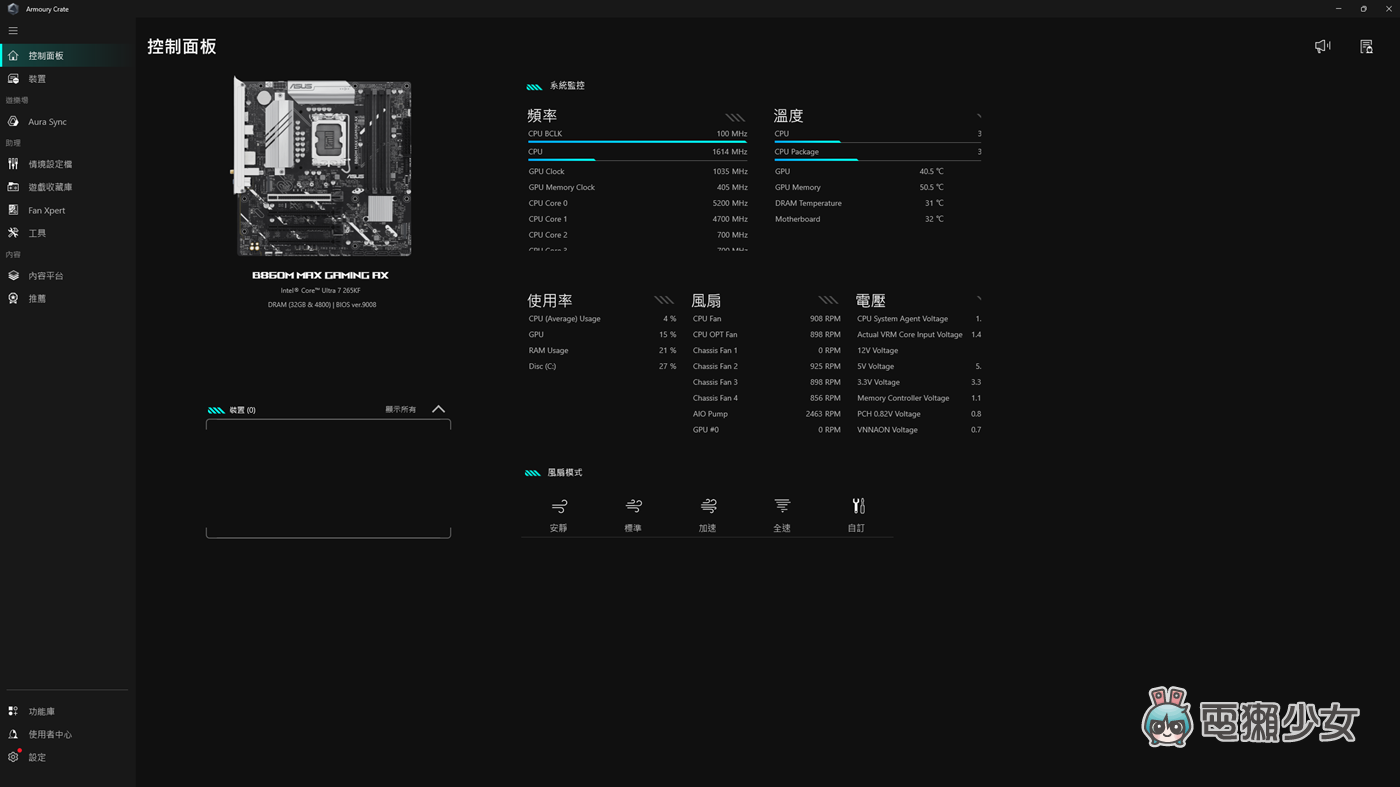Screen dimensions: 1400x787
Task: Click the B860M motherboard image
Action: (x=322, y=167)
